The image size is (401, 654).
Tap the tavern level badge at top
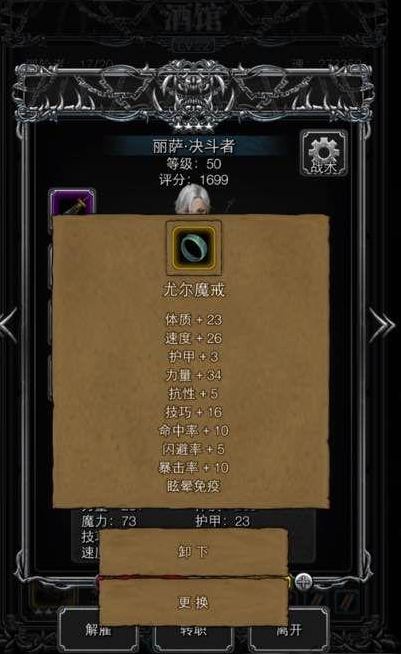pyautogui.click(x=194, y=45)
